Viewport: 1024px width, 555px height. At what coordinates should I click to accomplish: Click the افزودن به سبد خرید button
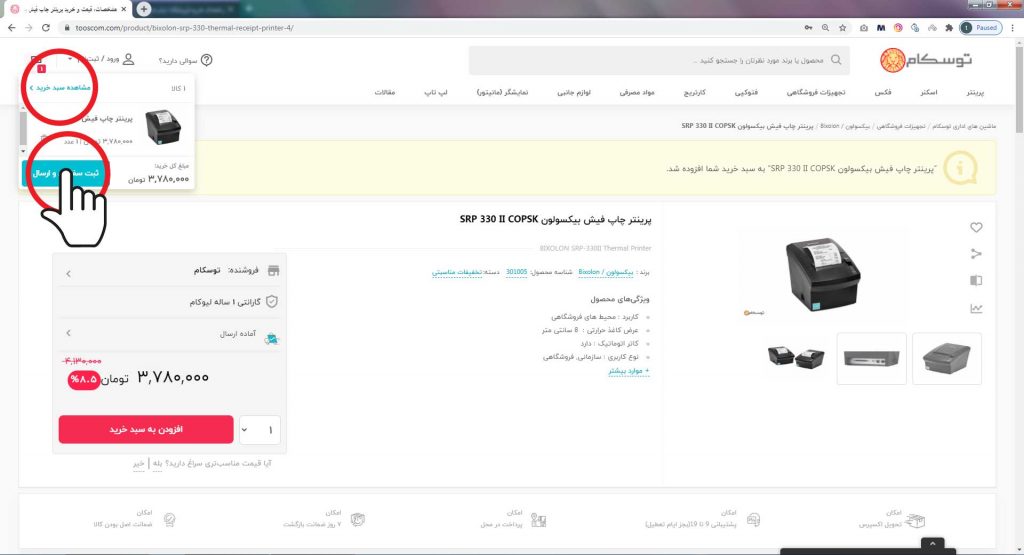click(146, 430)
